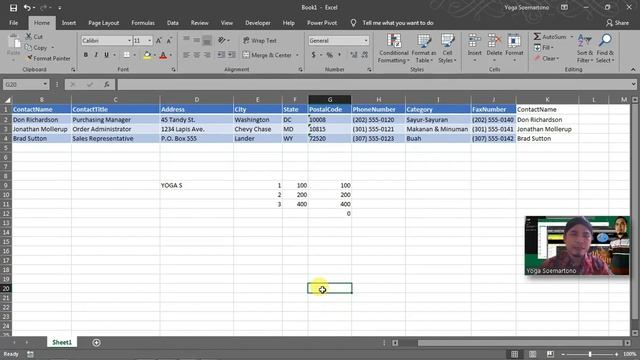This screenshot has width=640, height=360.
Task: Click the Cut scissors icon
Action: point(29,37)
